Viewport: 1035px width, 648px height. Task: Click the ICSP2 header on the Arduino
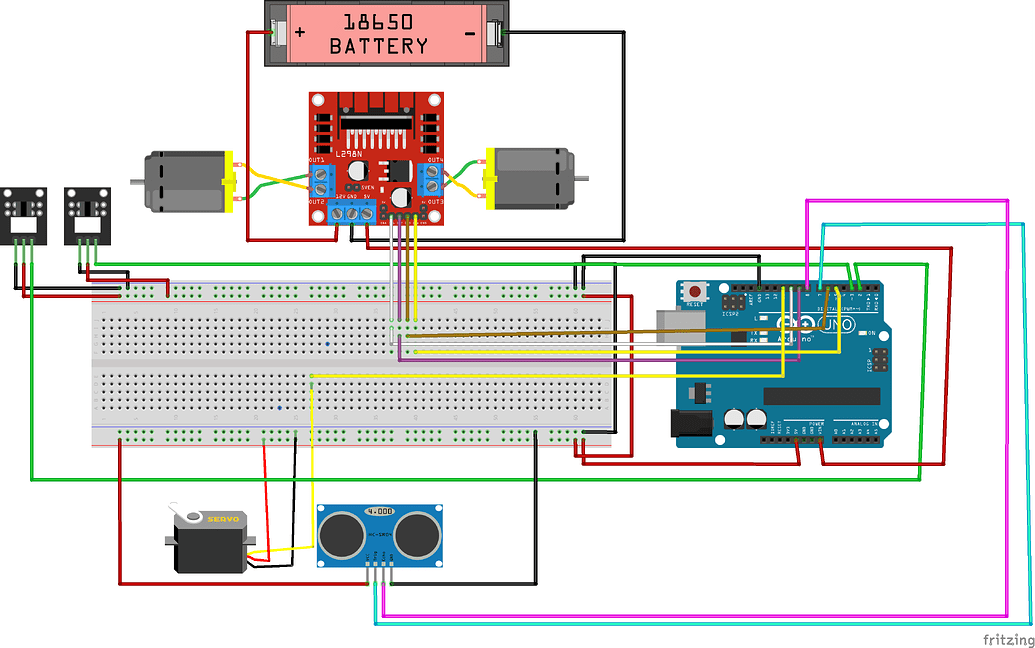pyautogui.click(x=732, y=302)
